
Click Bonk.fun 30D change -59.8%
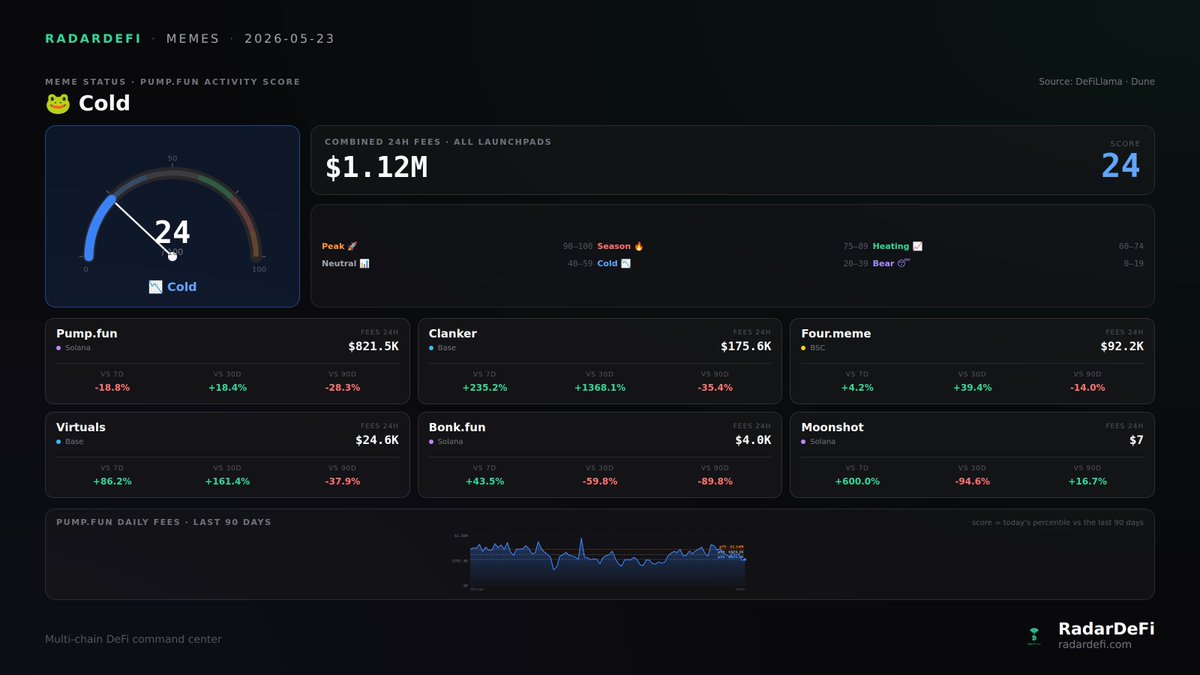(x=600, y=481)
